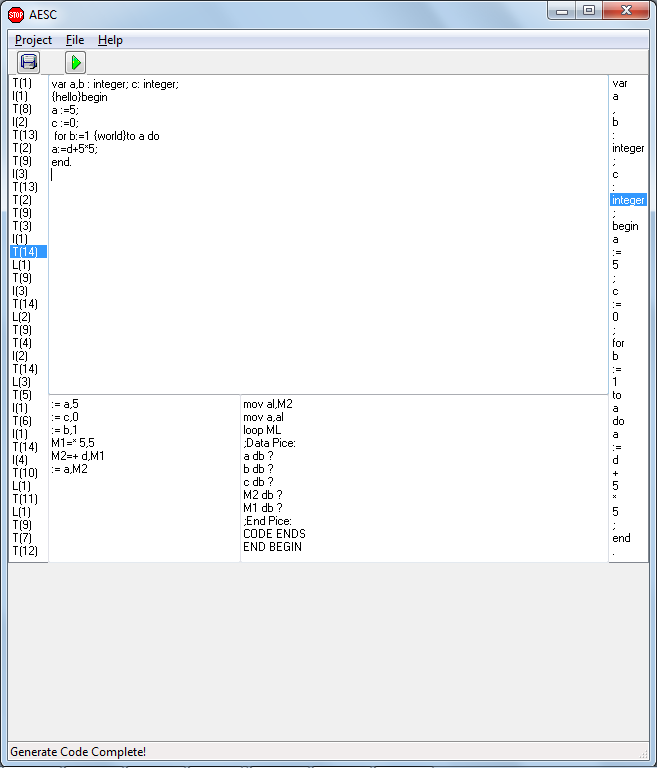The width and height of the screenshot is (657, 768).
Task: Select L(3) in the left token list
Action: click(22, 382)
